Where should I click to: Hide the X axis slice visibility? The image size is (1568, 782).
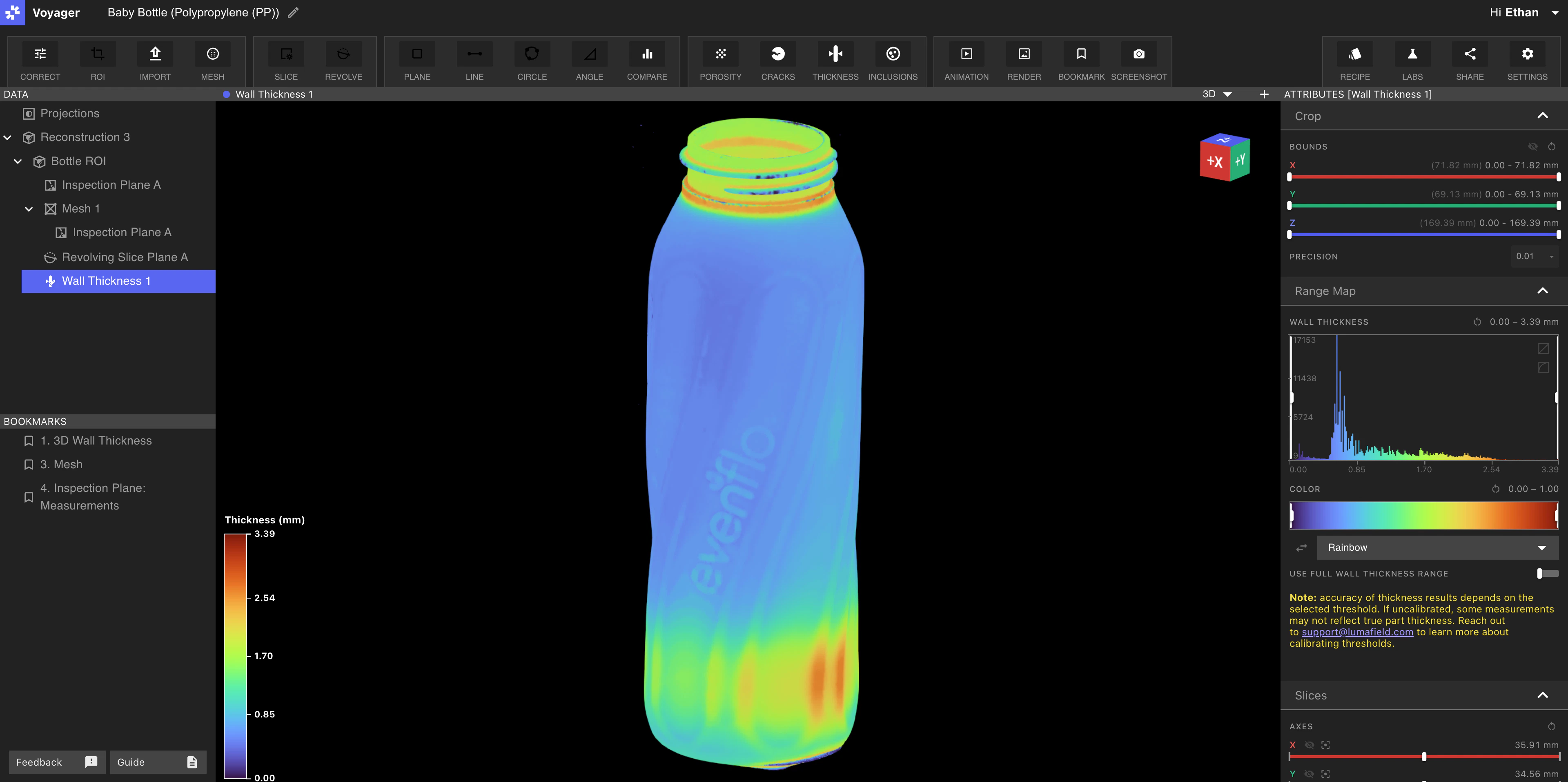[1309, 745]
